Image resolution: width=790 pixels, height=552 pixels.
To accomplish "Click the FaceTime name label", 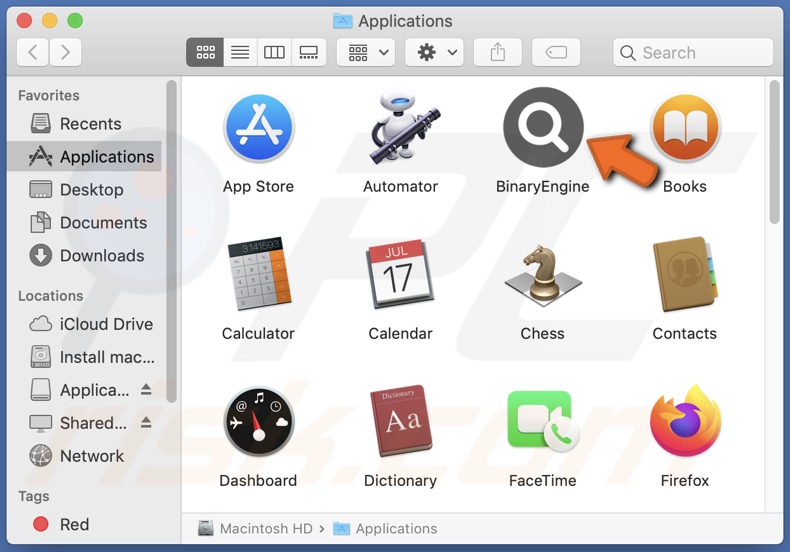I will tap(543, 480).
